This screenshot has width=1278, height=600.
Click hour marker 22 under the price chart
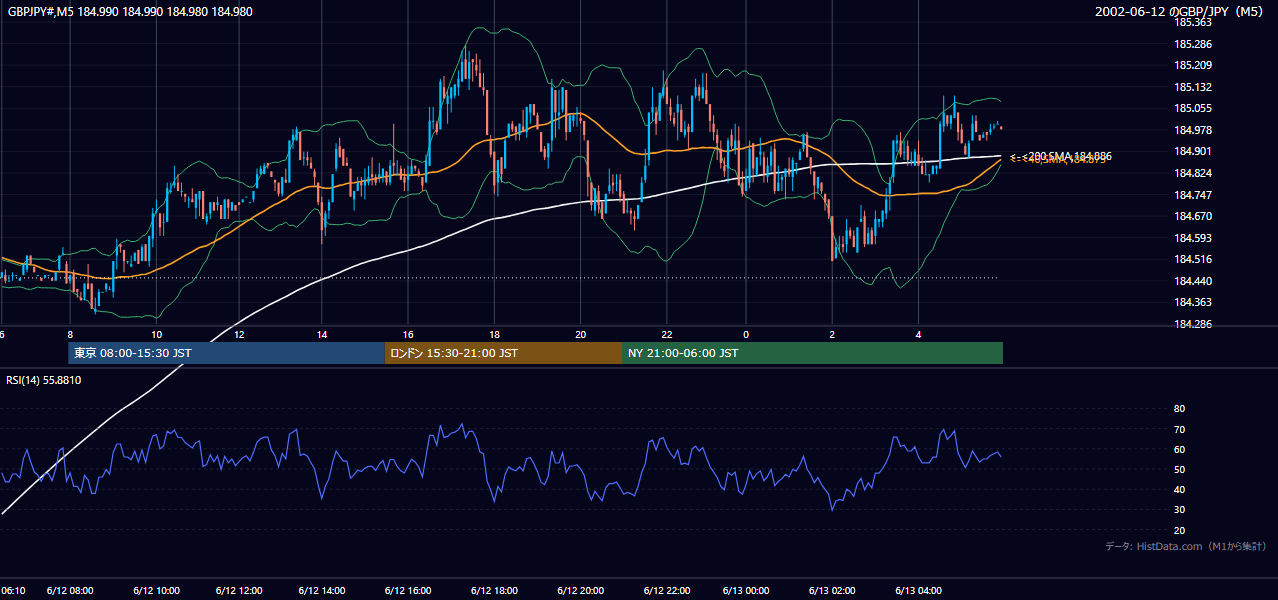(666, 334)
